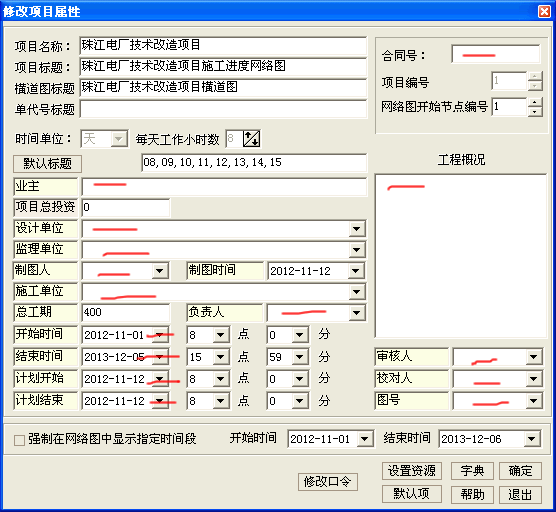Image resolution: width=556 pixels, height=512 pixels.
Task: Decrease the 网络图开始节点编号 stepper value
Action: (x=535, y=112)
